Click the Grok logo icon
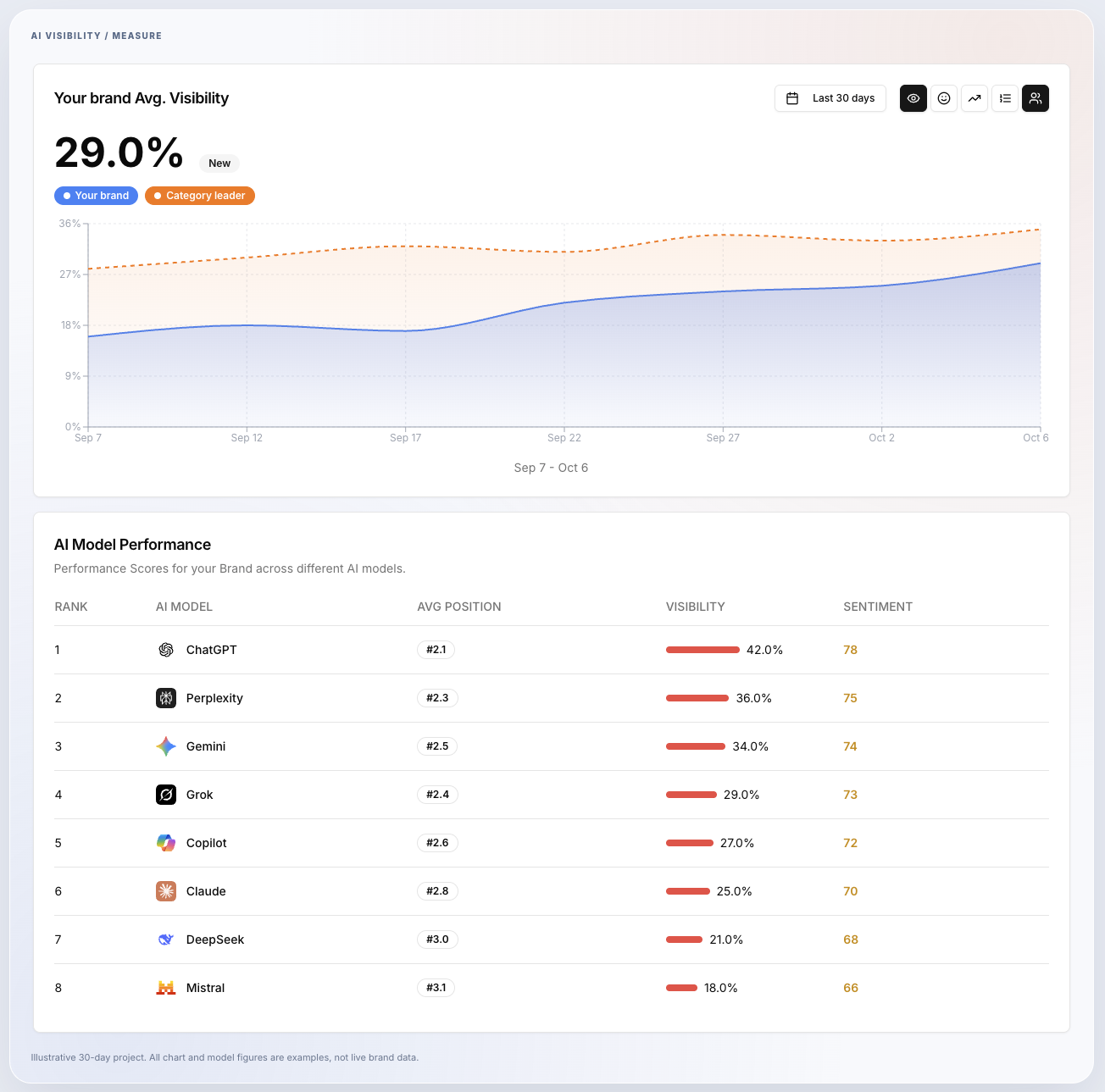This screenshot has width=1105, height=1092. 166,795
